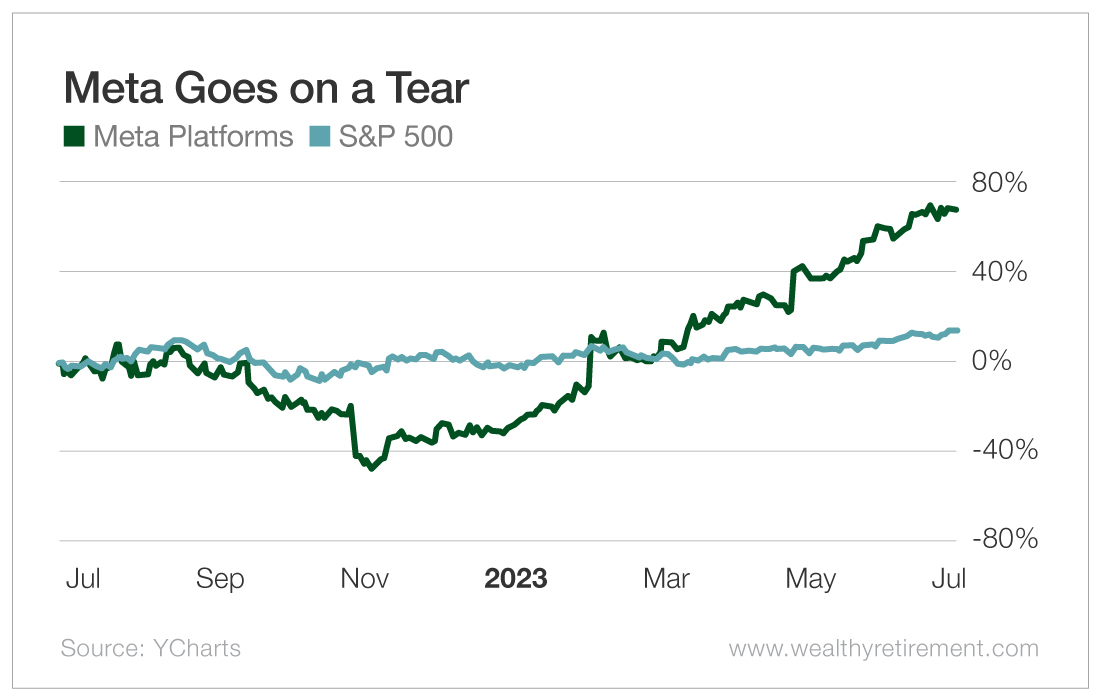Viewport: 1100px width, 700px height.
Task: Select the S&P 500 legend label
Action: point(396,137)
